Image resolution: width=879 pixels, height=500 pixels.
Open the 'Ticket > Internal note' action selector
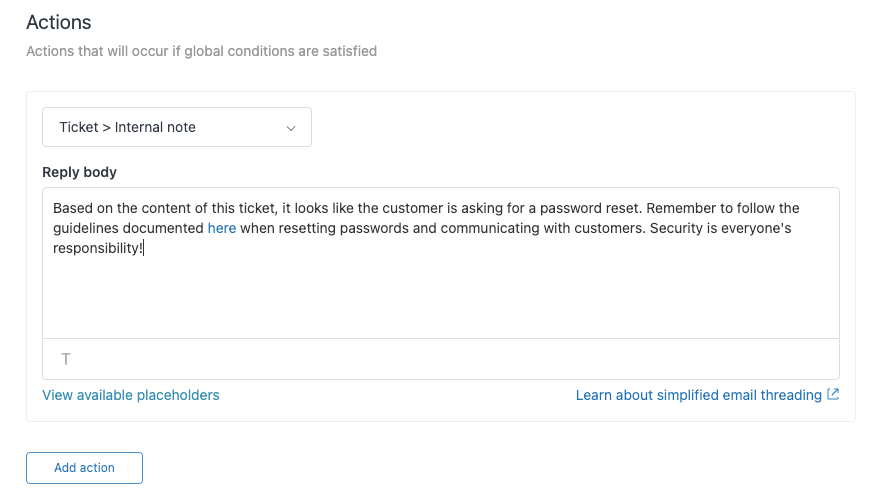pos(176,128)
